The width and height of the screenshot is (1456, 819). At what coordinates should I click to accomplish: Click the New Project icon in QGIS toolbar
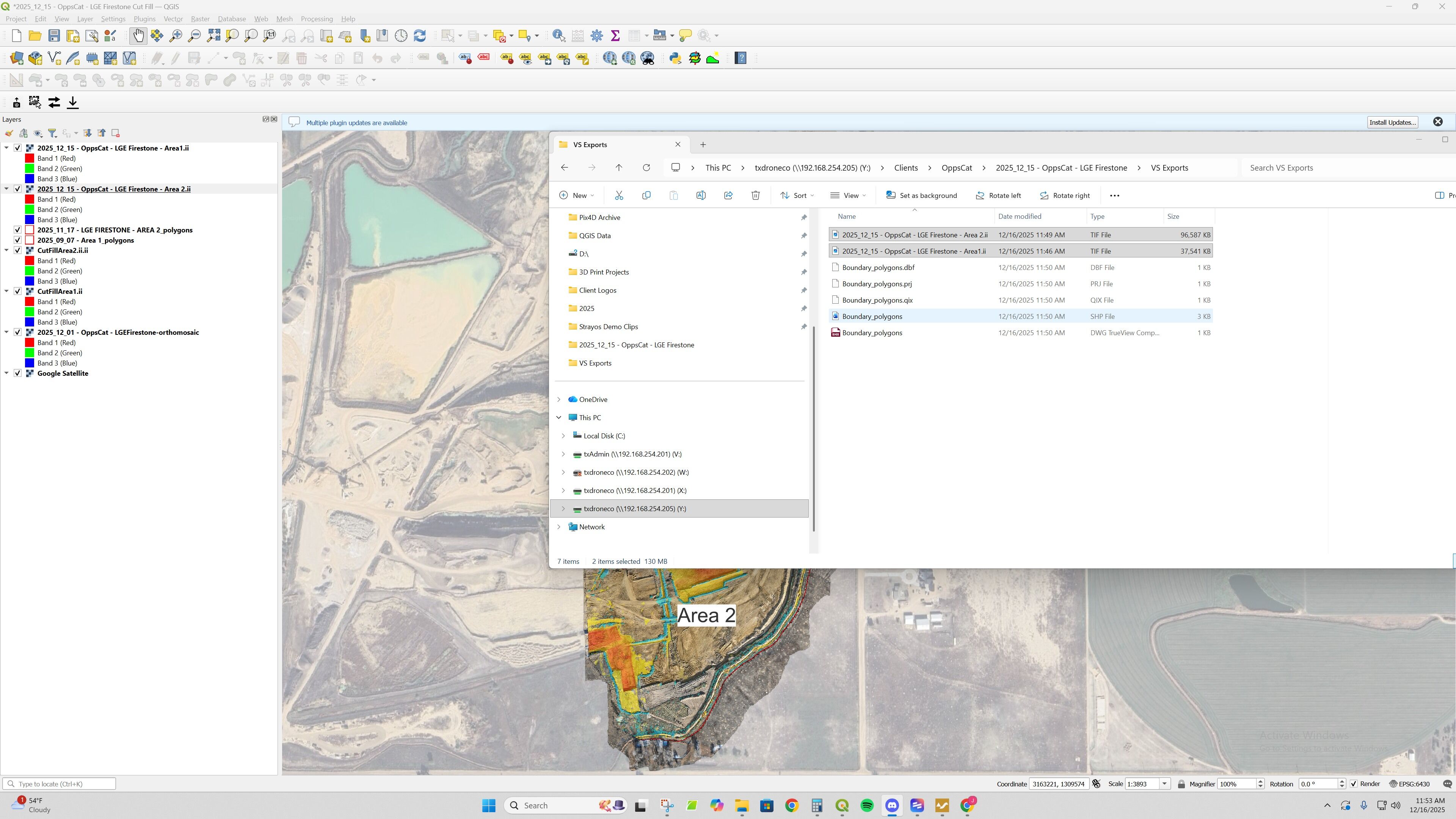coord(16,36)
